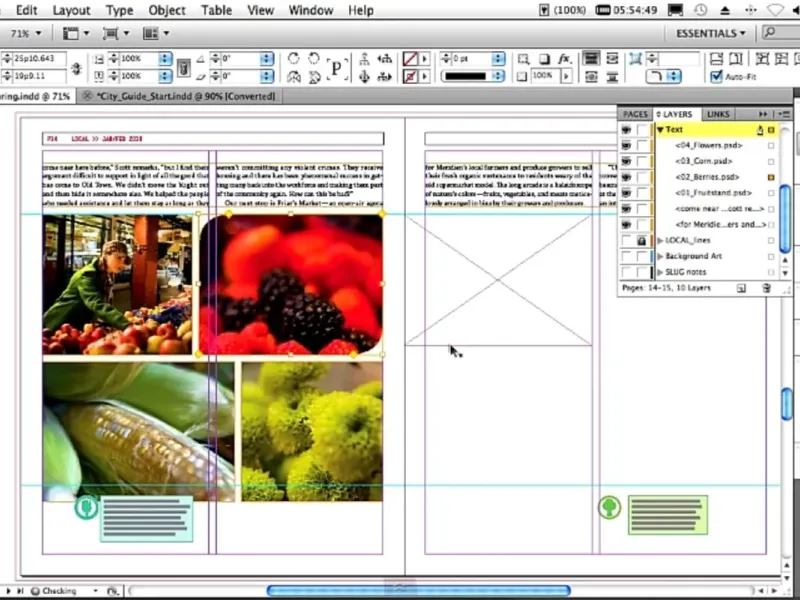Image resolution: width=800 pixels, height=600 pixels.
Task: Open the Type menu
Action: tap(119, 10)
